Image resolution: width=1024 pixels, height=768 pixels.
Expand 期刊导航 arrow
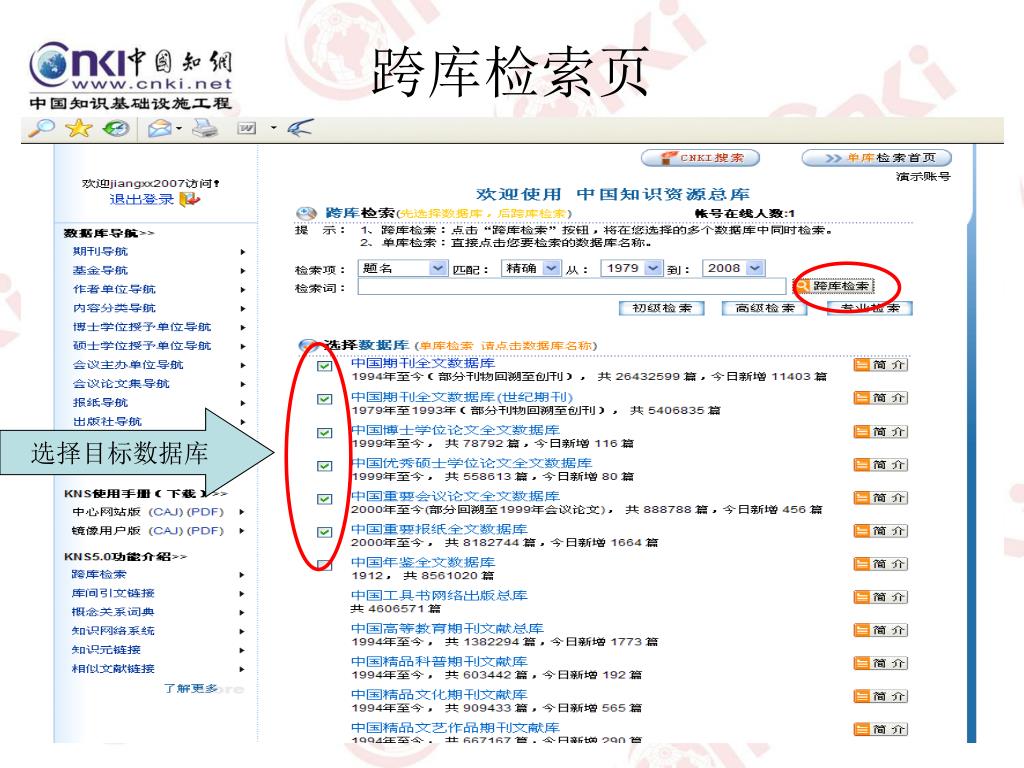(x=242, y=252)
